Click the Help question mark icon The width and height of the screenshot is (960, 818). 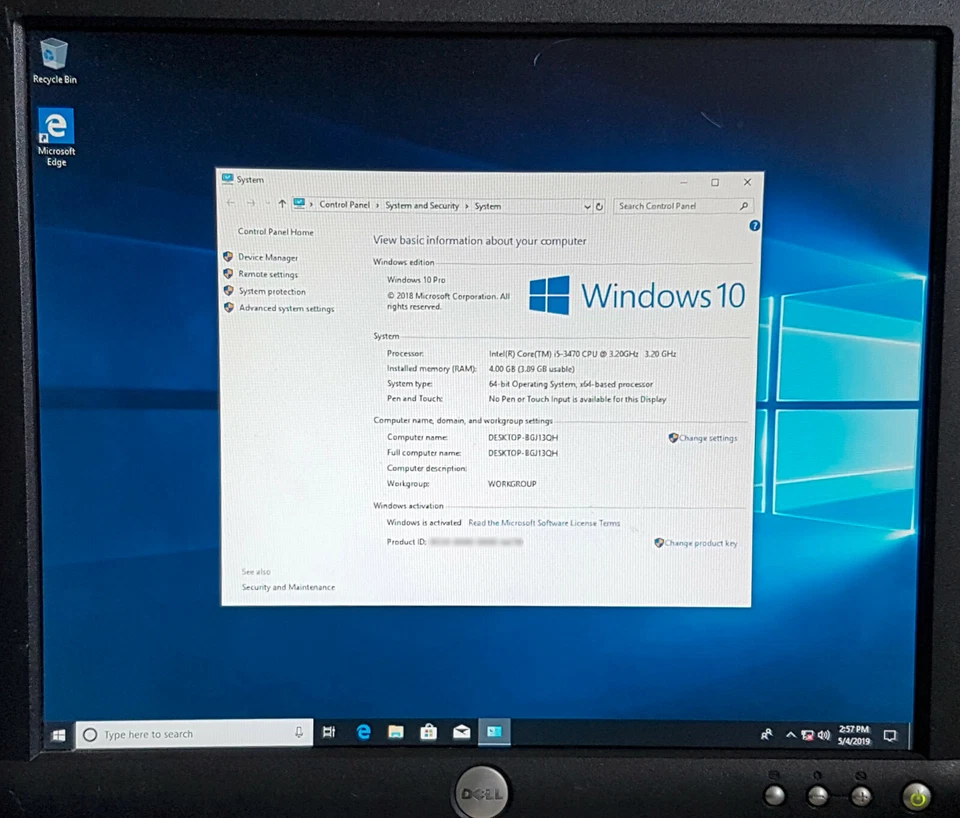tap(753, 225)
